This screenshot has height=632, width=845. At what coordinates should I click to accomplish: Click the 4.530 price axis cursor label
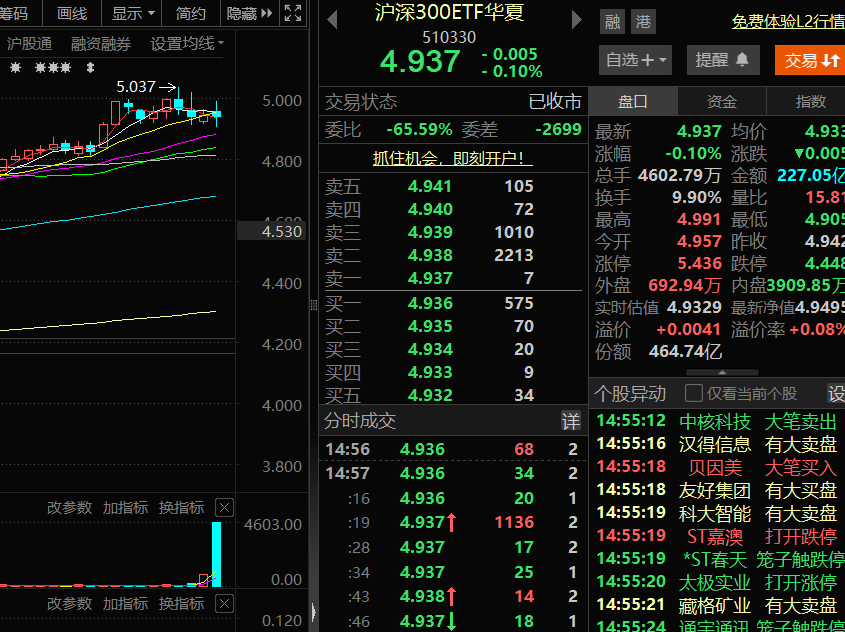point(272,232)
